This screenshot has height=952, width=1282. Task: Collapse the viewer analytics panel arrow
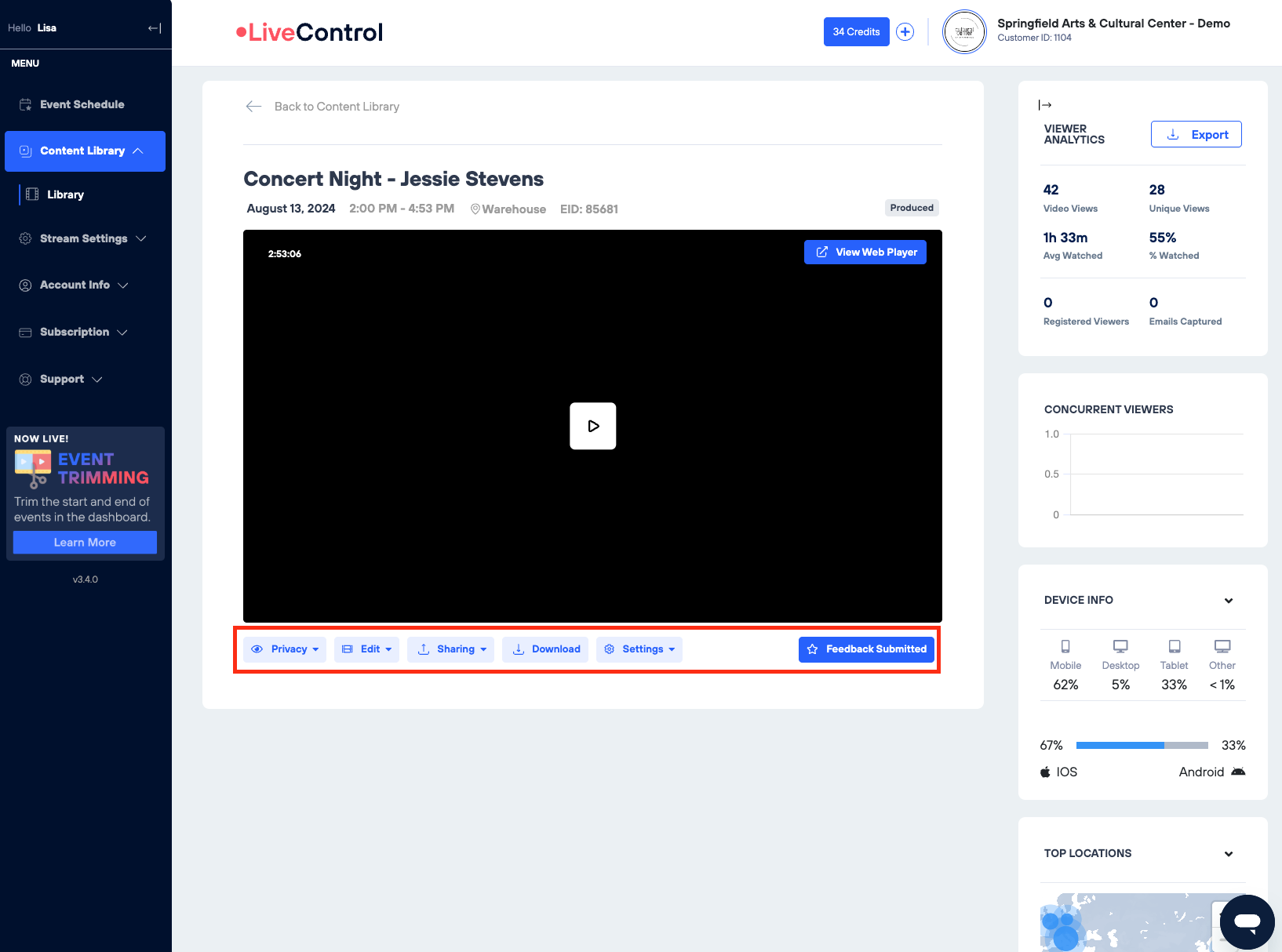point(1045,105)
